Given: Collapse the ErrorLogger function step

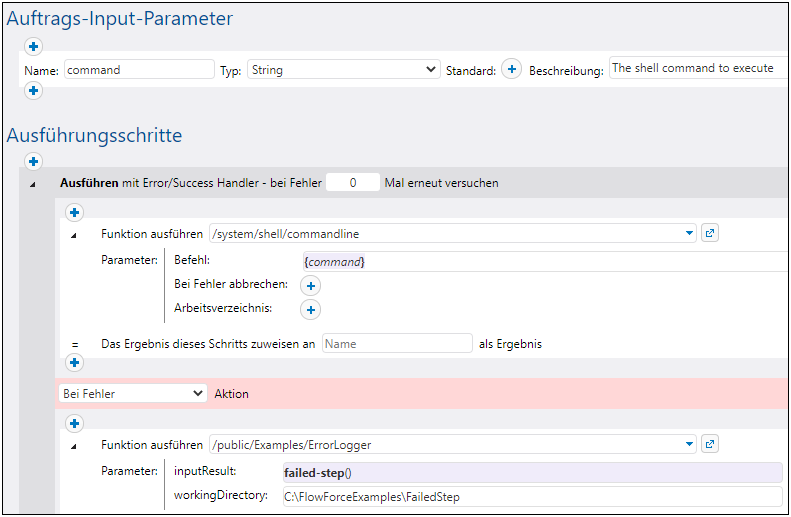Looking at the screenshot, I should click(x=74, y=446).
